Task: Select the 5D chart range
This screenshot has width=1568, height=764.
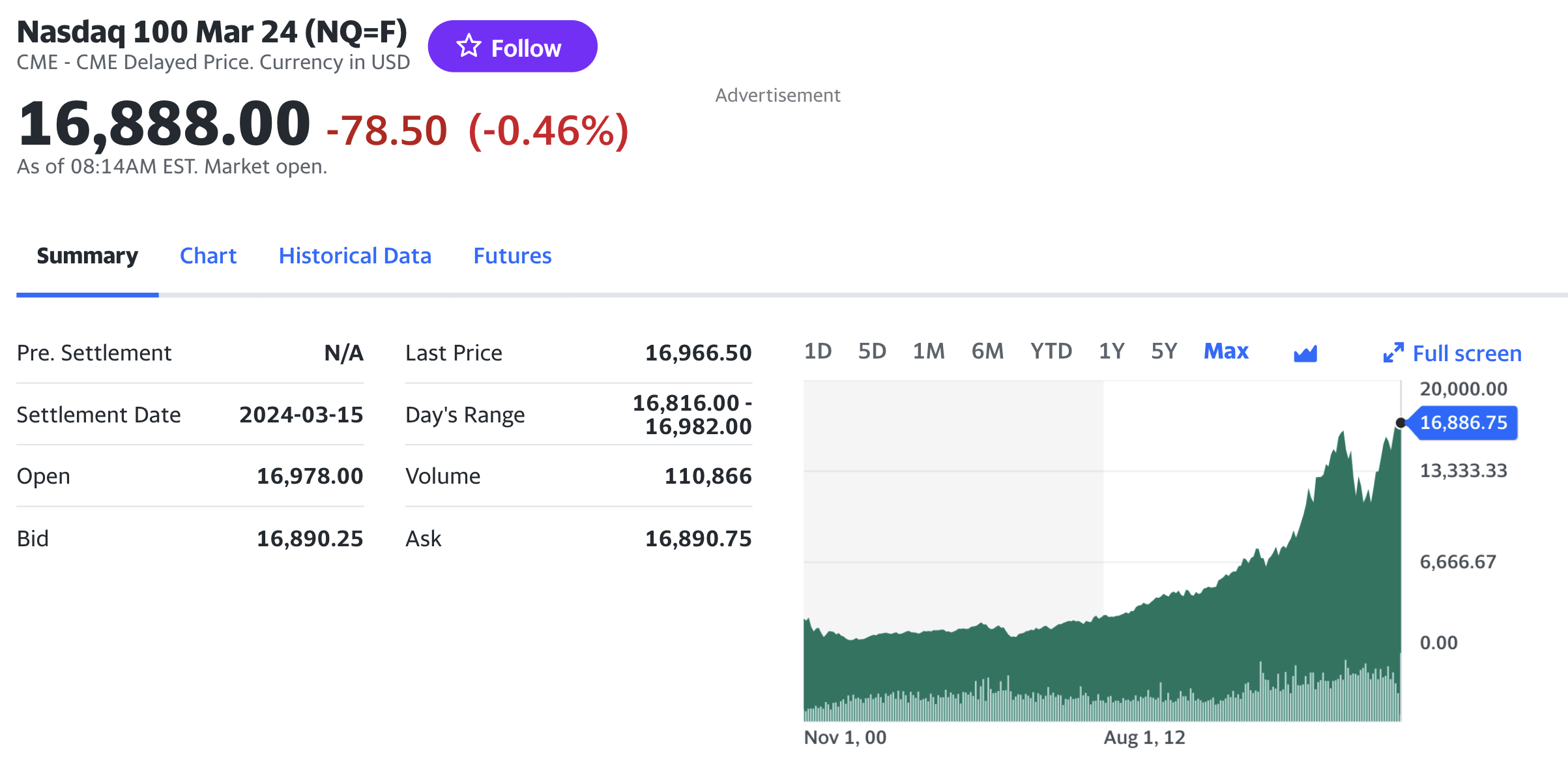Action: tap(872, 351)
